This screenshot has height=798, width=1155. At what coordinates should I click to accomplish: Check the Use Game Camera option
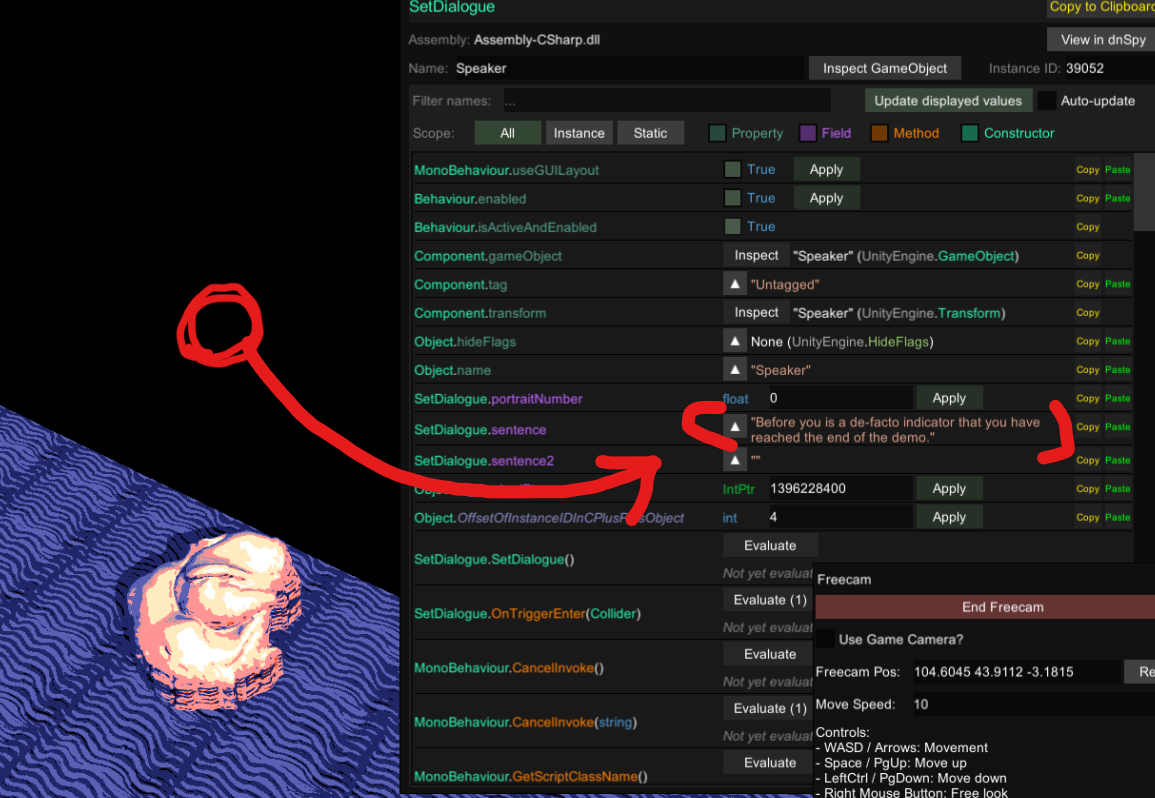click(x=825, y=639)
